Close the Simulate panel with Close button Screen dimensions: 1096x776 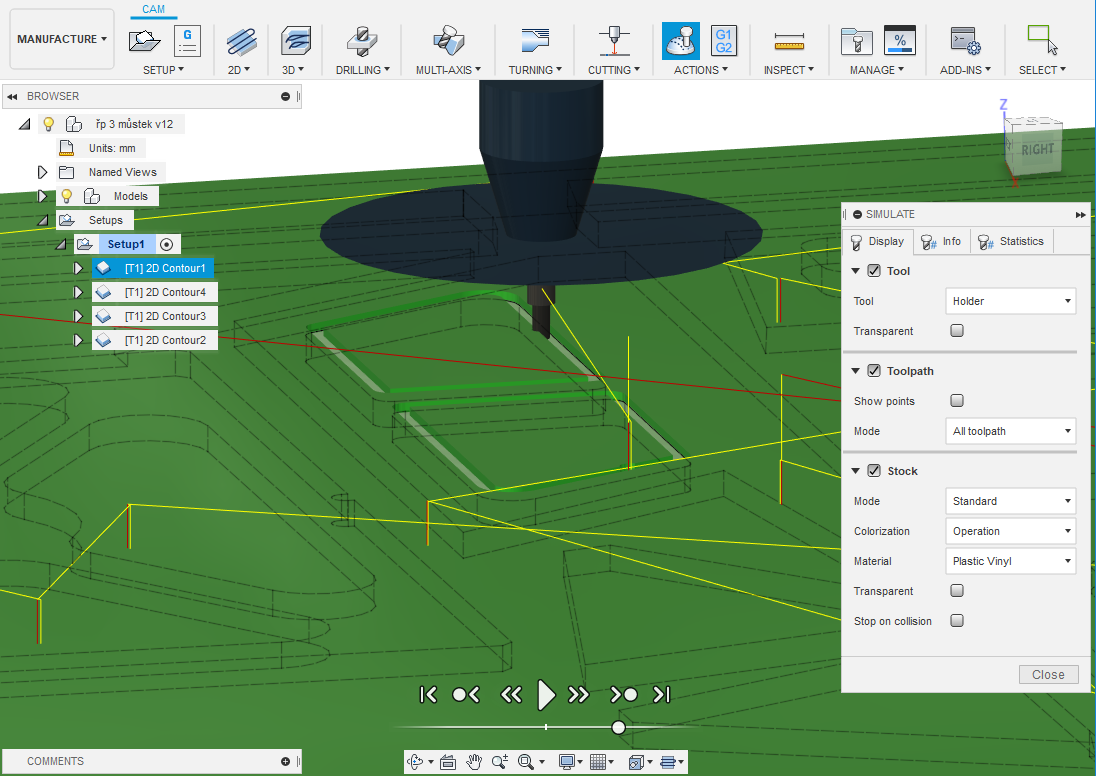[1048, 674]
